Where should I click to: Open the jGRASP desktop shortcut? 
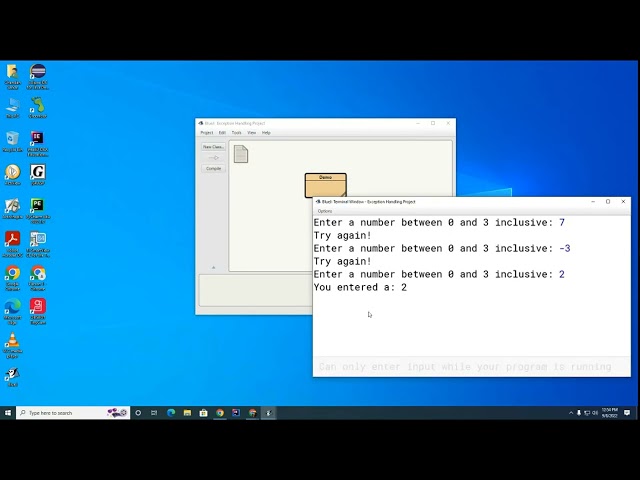(38, 175)
